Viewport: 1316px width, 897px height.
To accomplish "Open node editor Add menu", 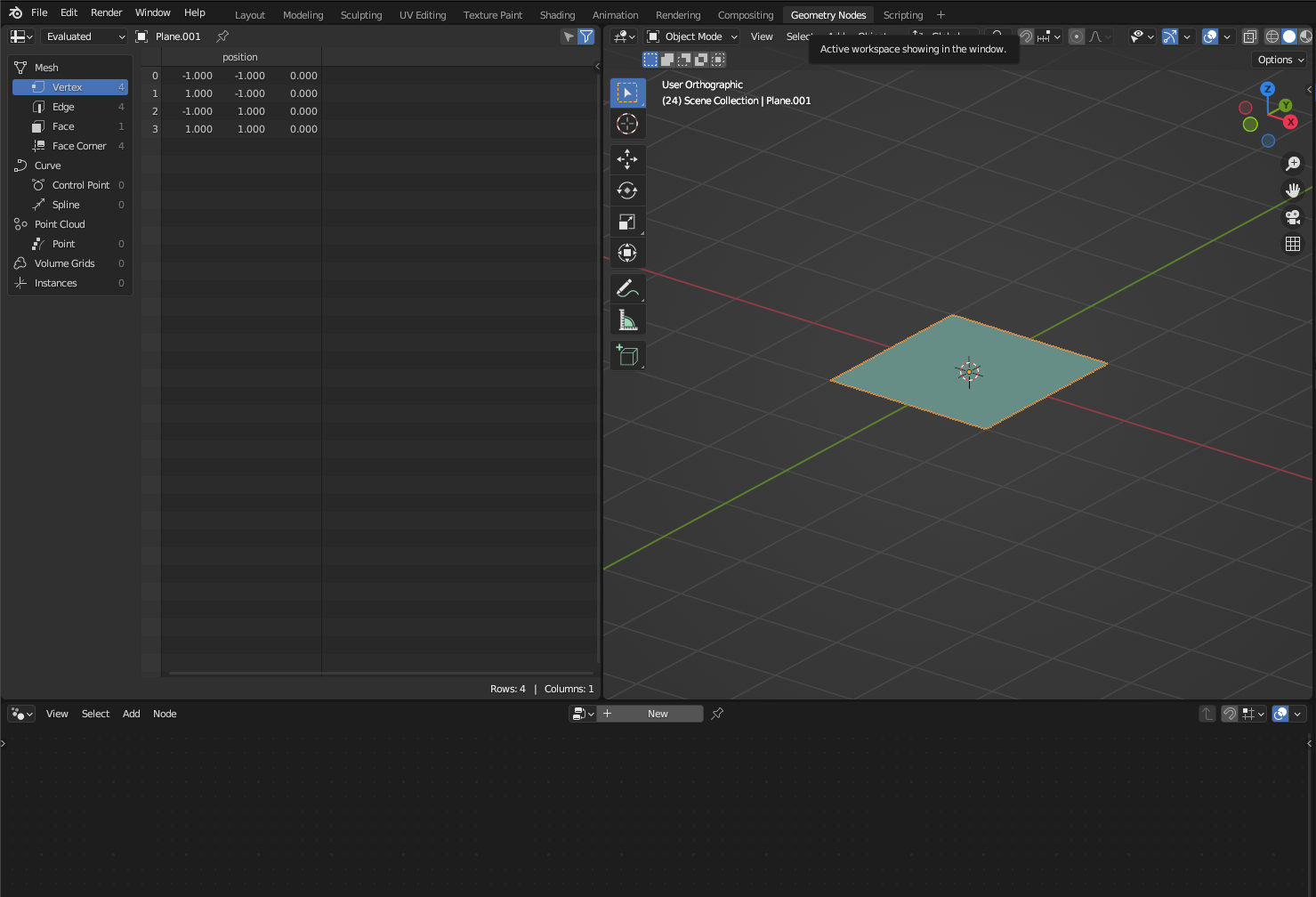I will pos(131,714).
